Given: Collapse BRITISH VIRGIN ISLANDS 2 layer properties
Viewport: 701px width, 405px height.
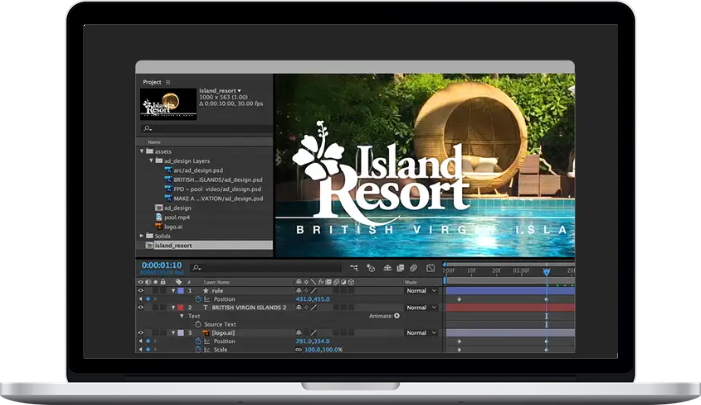Looking at the screenshot, I should 173,308.
